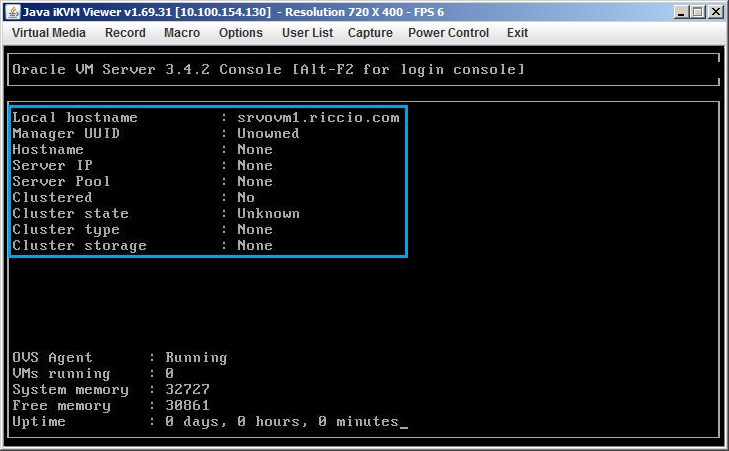
Task: Click the 'Unknown' cluster state value
Action: coord(268,213)
